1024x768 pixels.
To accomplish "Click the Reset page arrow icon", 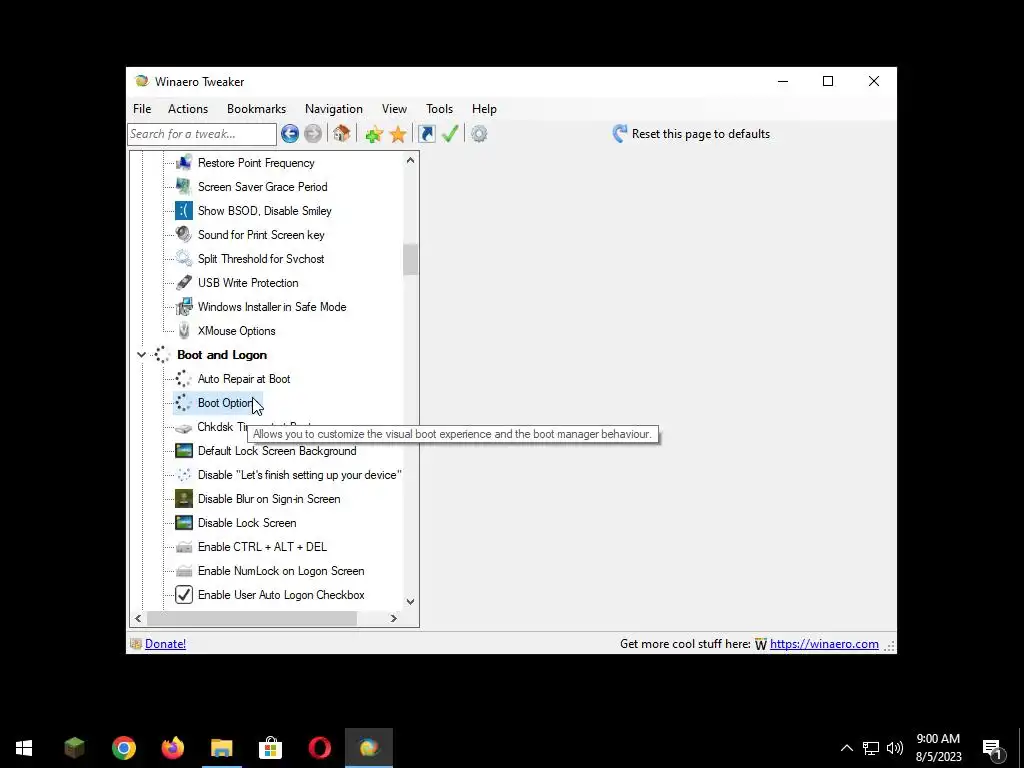I will [x=620, y=134].
